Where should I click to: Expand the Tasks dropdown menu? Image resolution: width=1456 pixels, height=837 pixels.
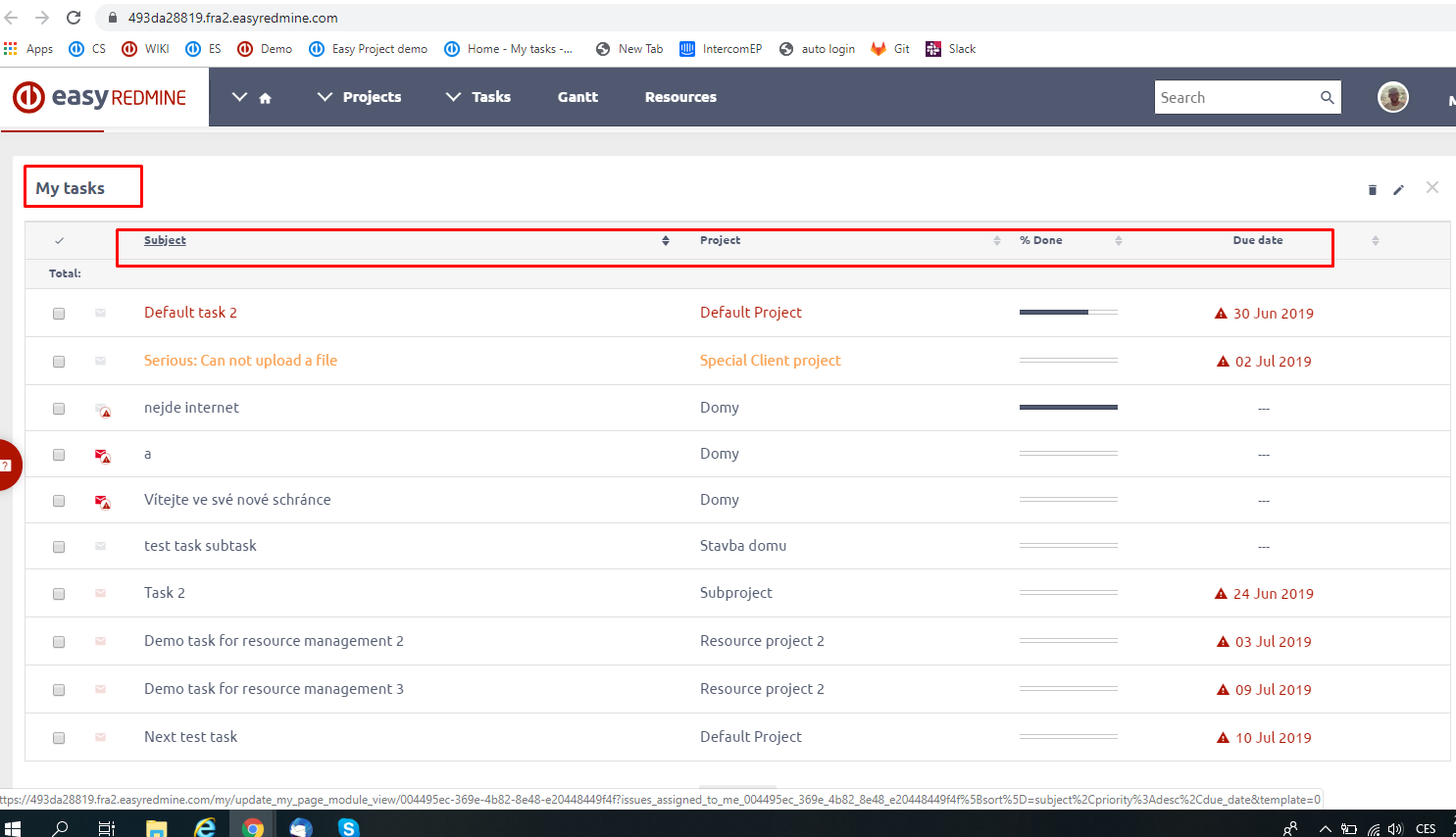[x=478, y=97]
